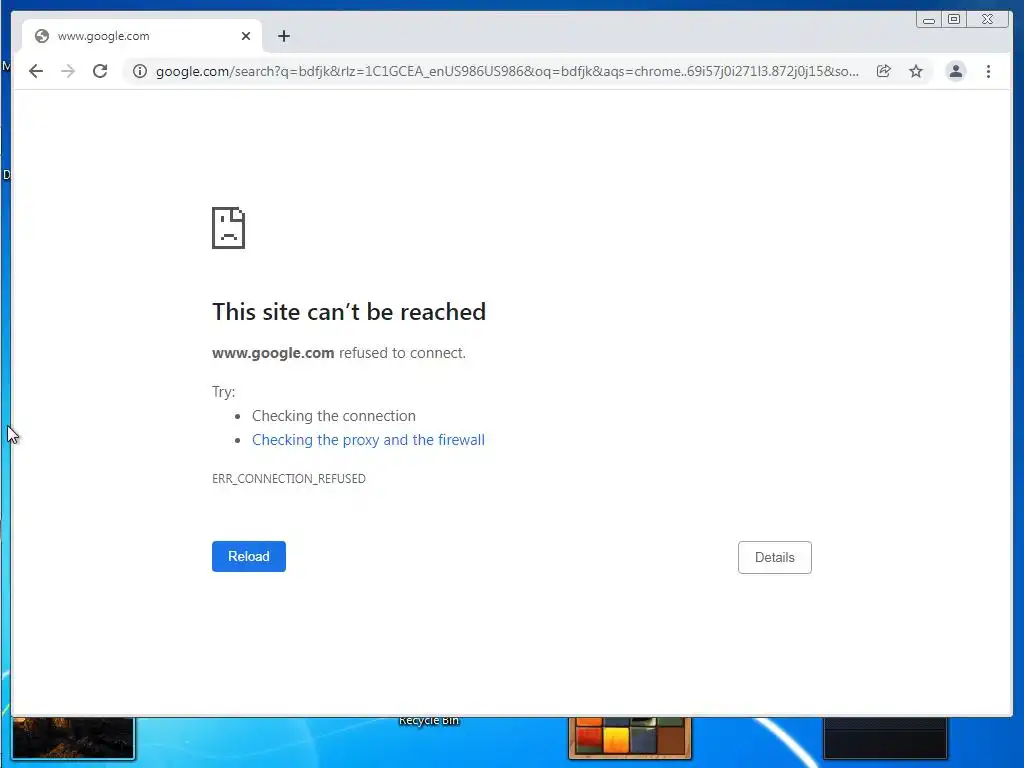Click the dark landscape desktop thumbnail
Image resolution: width=1024 pixels, height=768 pixels.
point(73,739)
